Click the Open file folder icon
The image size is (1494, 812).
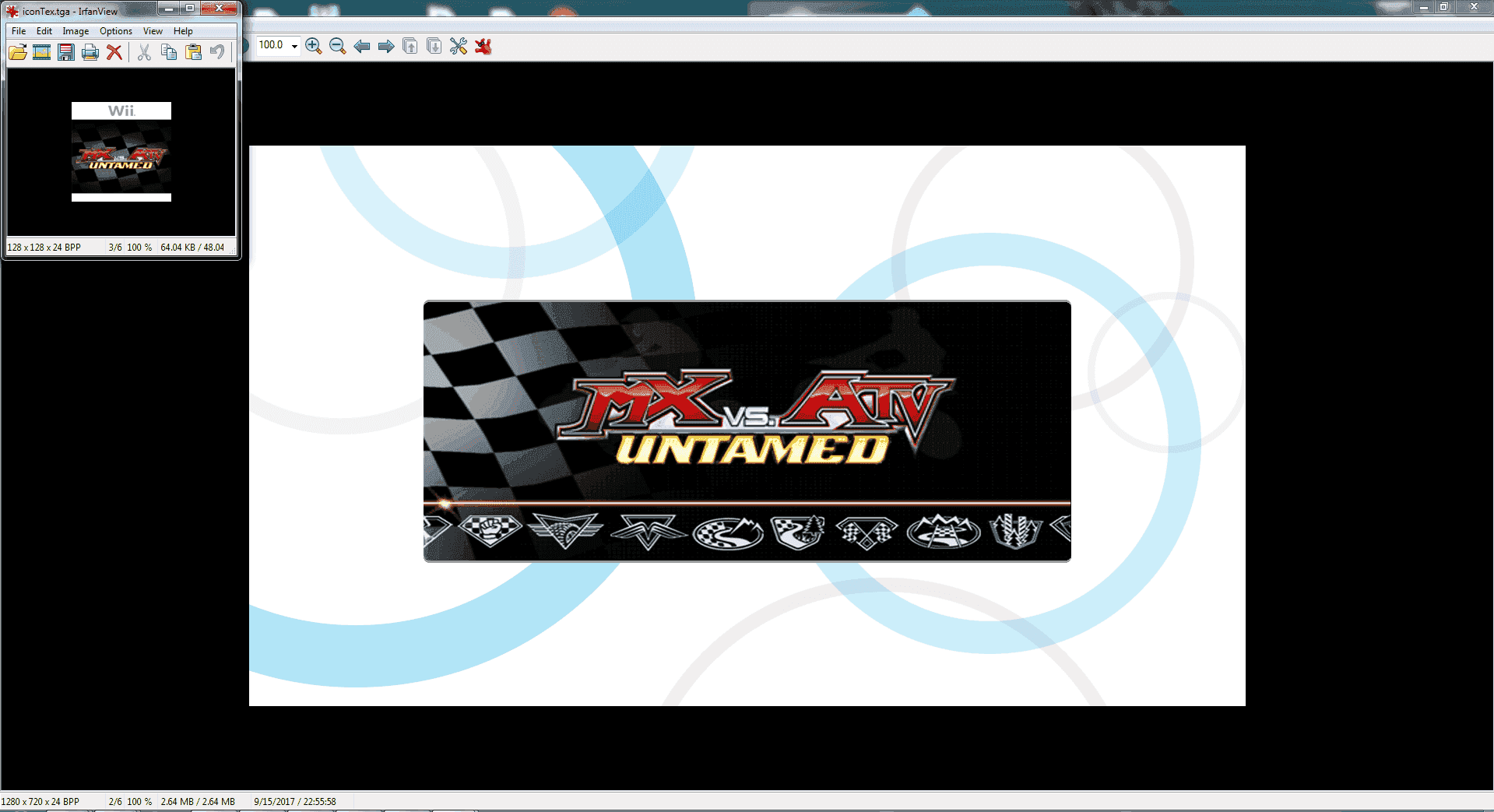click(x=18, y=52)
